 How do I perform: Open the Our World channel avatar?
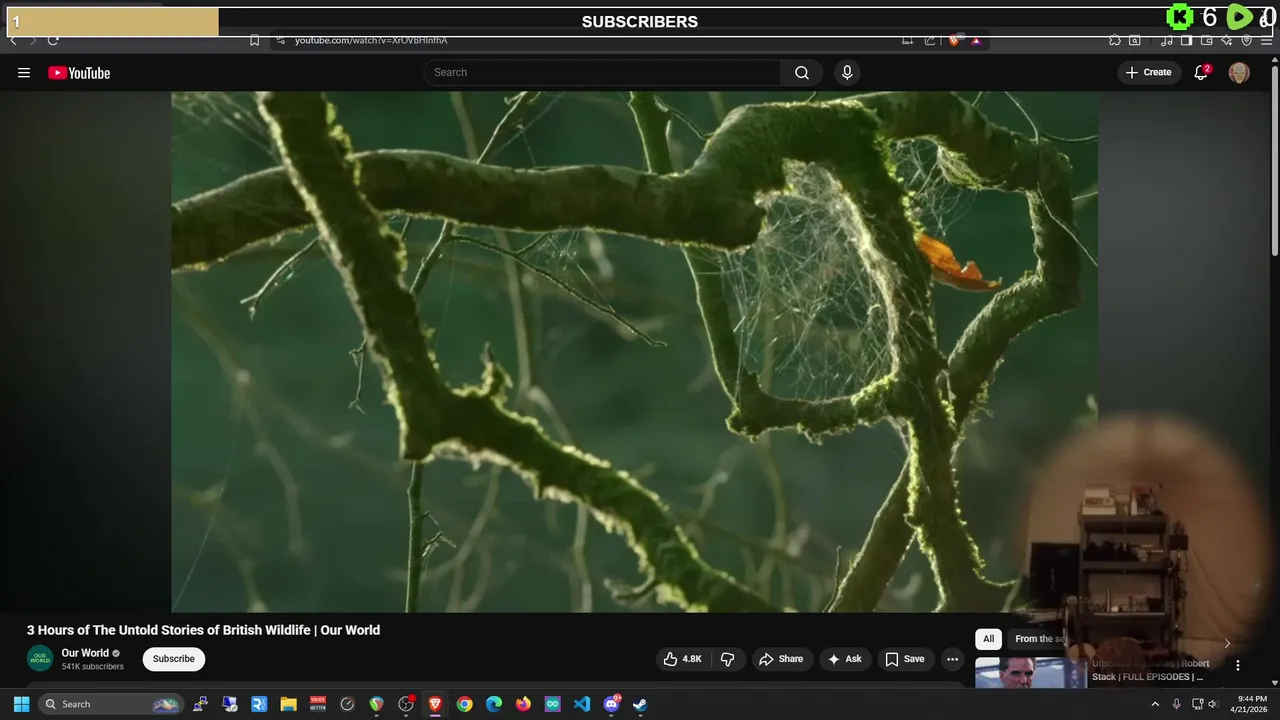pyautogui.click(x=40, y=659)
